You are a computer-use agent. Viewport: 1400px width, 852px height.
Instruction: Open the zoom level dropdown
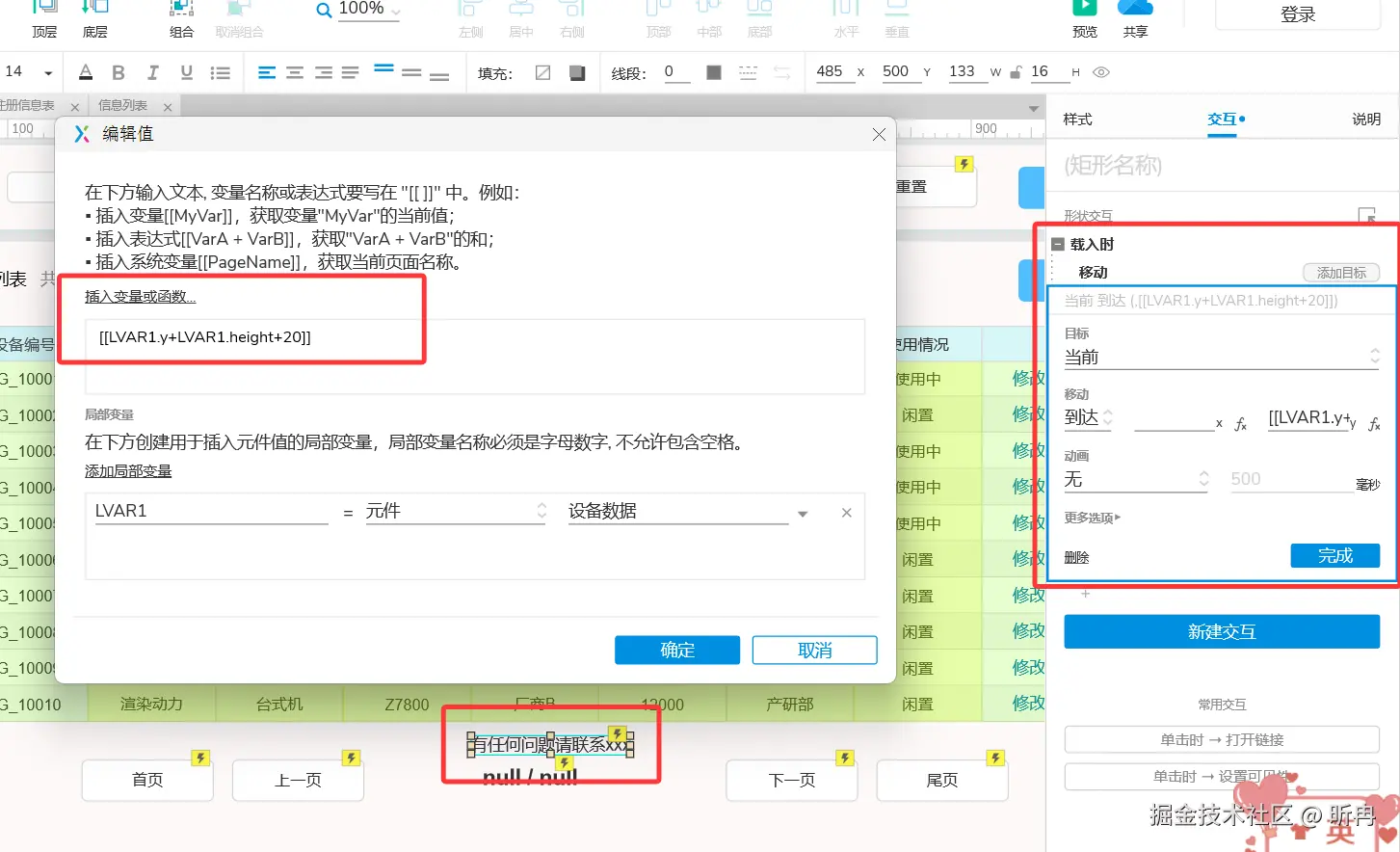coord(395,12)
